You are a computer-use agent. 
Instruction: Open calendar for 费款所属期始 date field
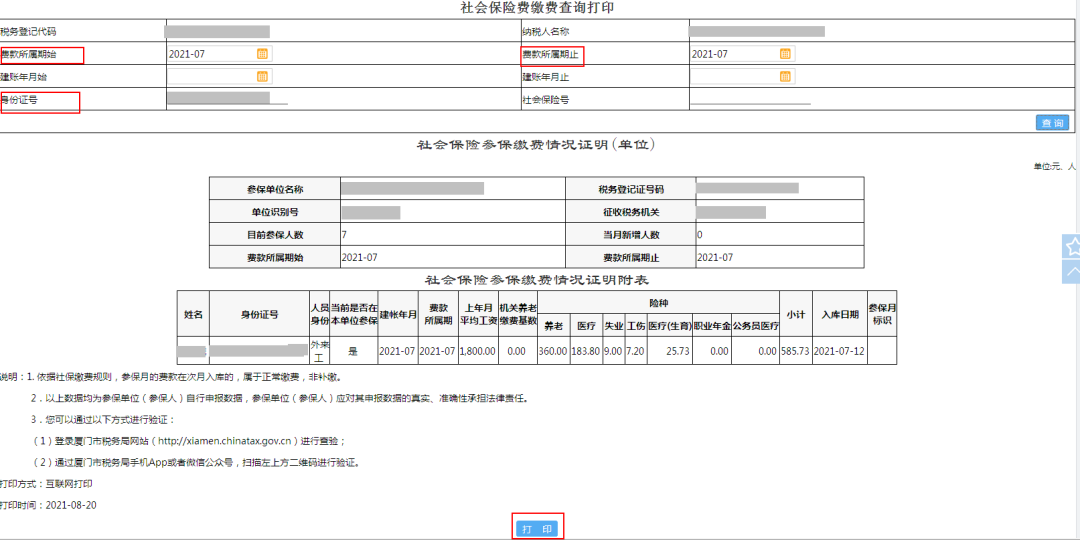pyautogui.click(x=262, y=54)
